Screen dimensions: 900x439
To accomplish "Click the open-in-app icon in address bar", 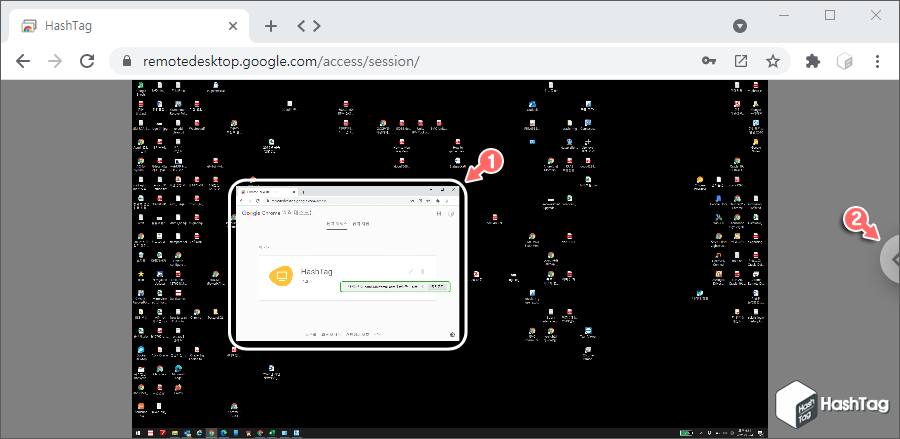I will (x=741, y=61).
